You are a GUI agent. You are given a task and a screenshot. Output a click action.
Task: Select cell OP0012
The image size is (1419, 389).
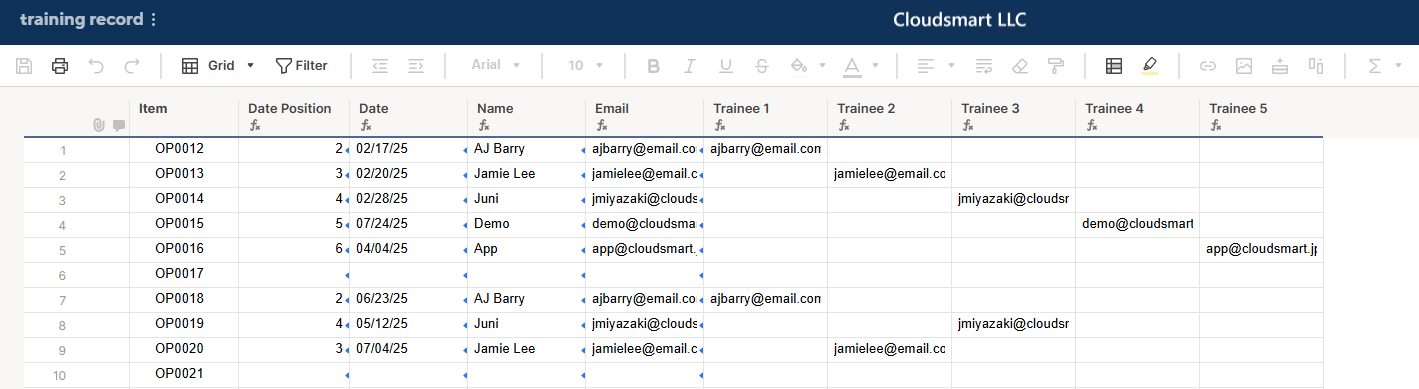tap(184, 149)
